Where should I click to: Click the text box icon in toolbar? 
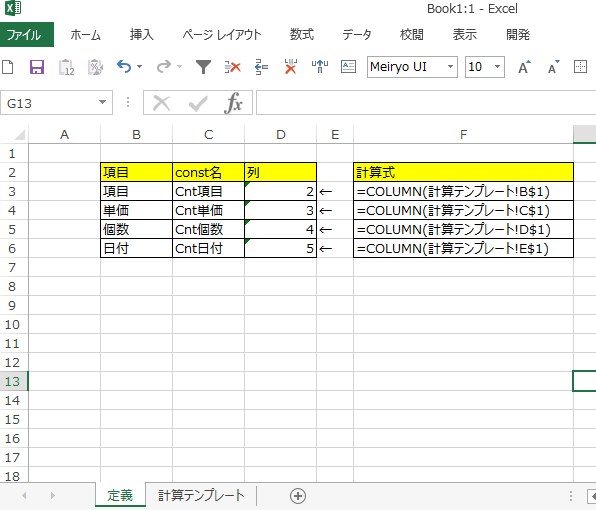click(348, 67)
